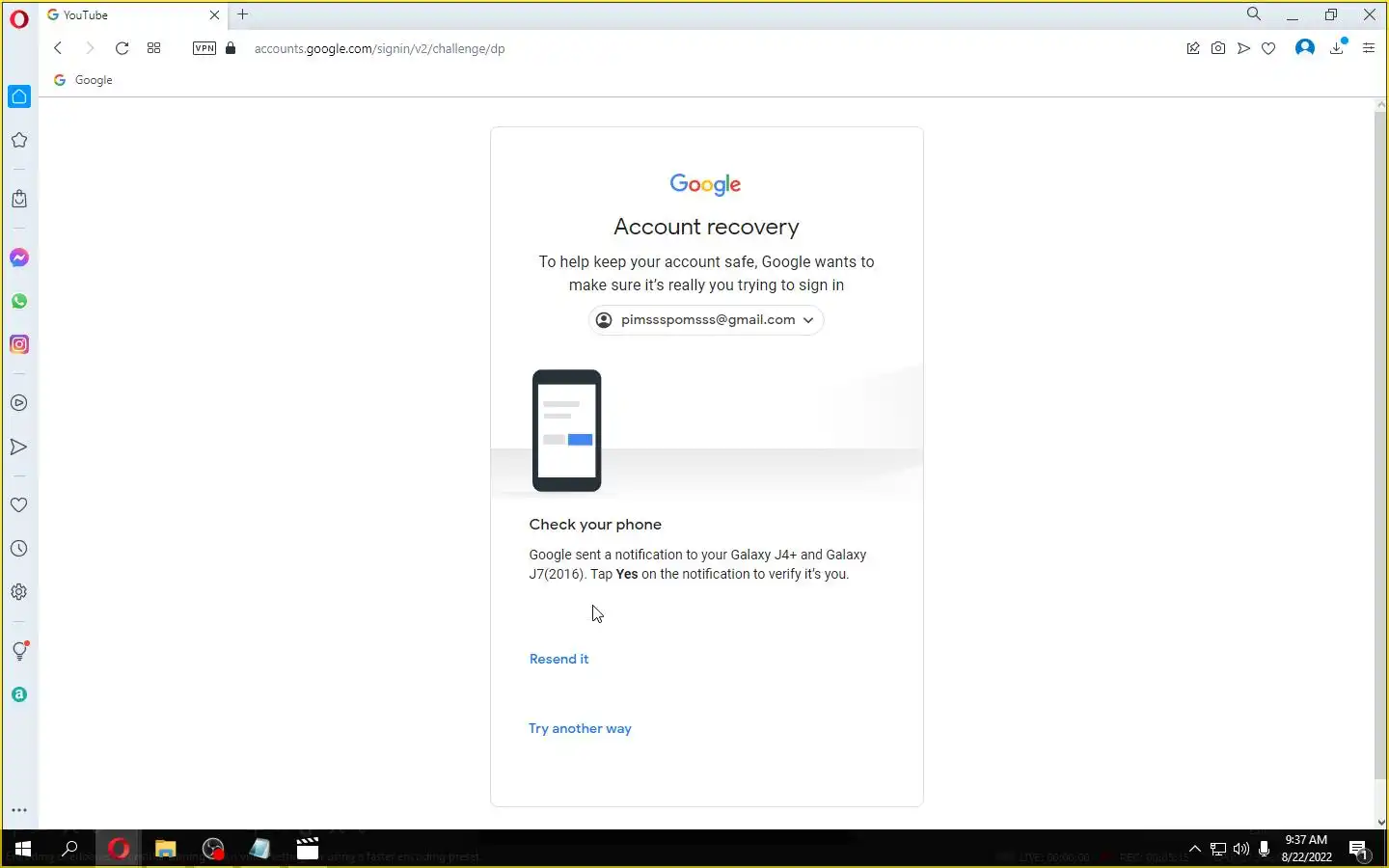This screenshot has width=1389, height=868.
Task: Click the page vertical scrollbar
Action: [x=1380, y=446]
